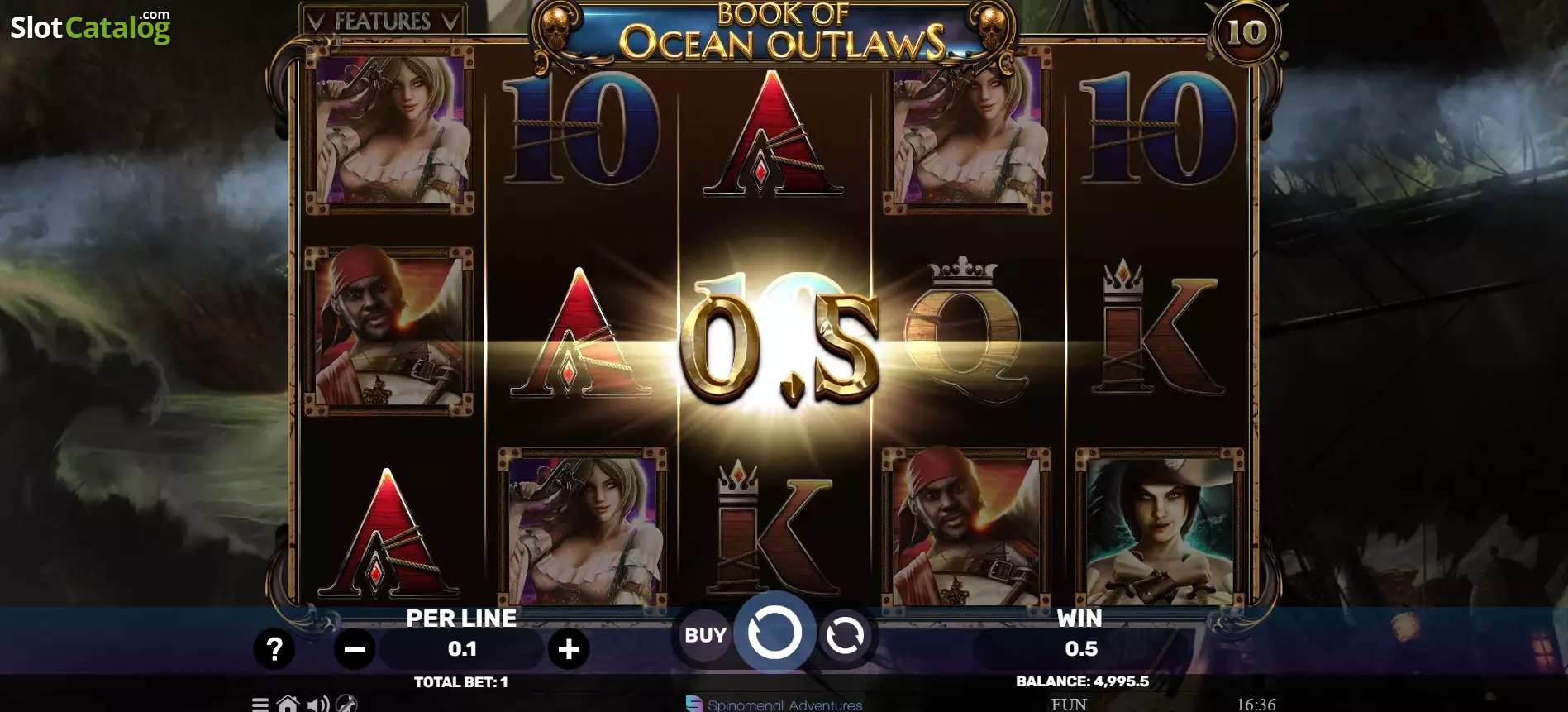Click the right chevron of FEATURES tab
The image size is (1568, 712).
coord(450,22)
